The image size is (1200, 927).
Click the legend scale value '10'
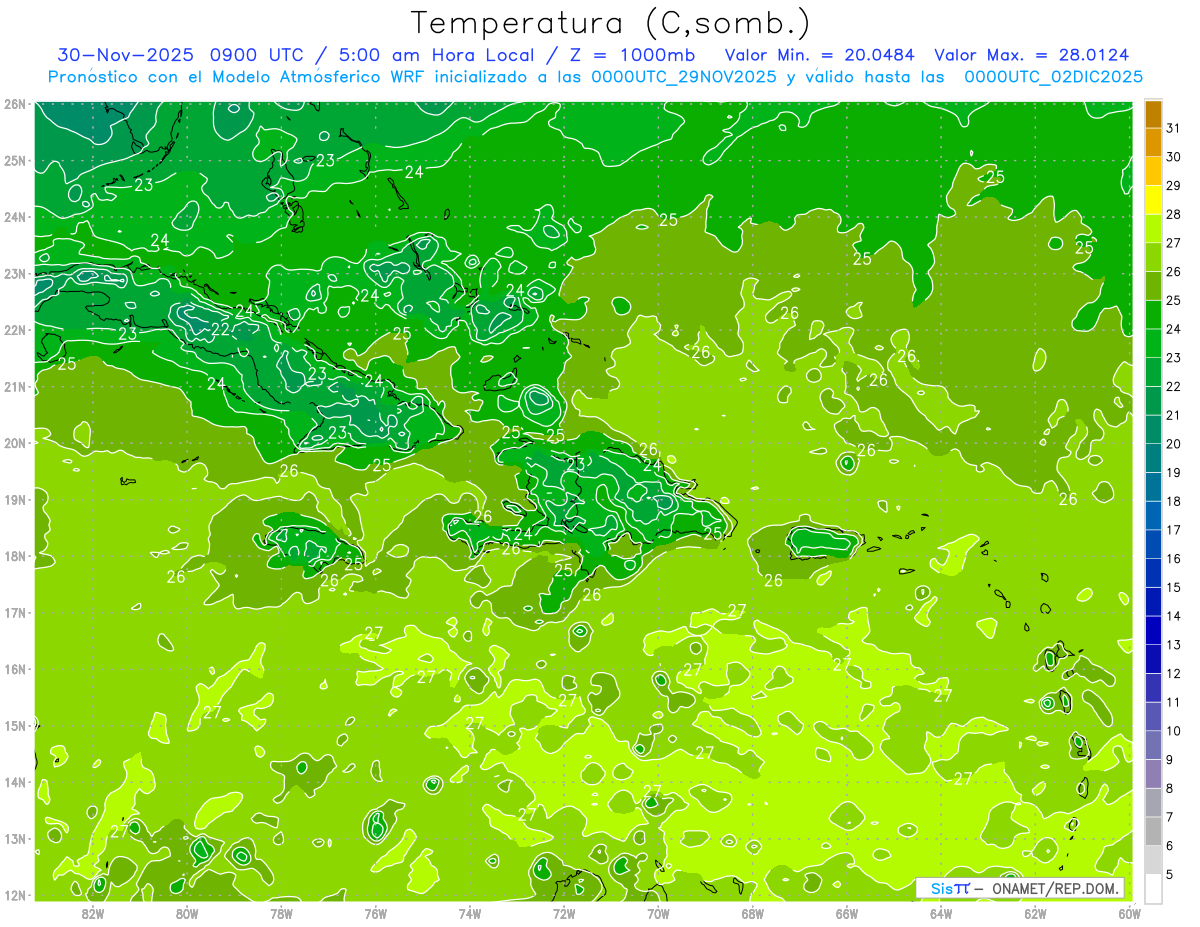pos(1173,730)
